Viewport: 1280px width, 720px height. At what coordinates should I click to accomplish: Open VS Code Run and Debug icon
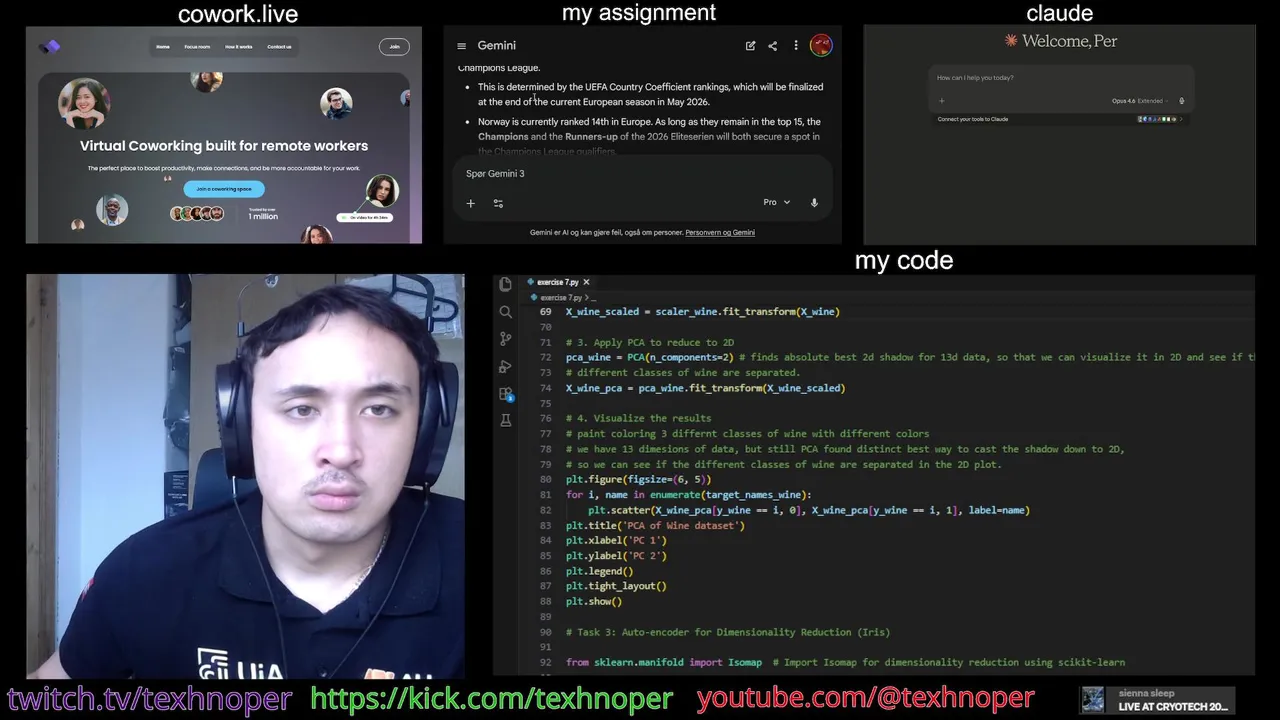click(506, 367)
